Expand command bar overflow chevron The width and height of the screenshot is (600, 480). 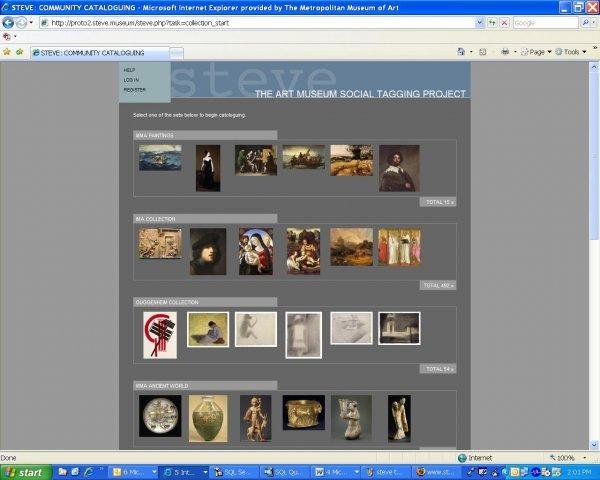tap(595, 48)
